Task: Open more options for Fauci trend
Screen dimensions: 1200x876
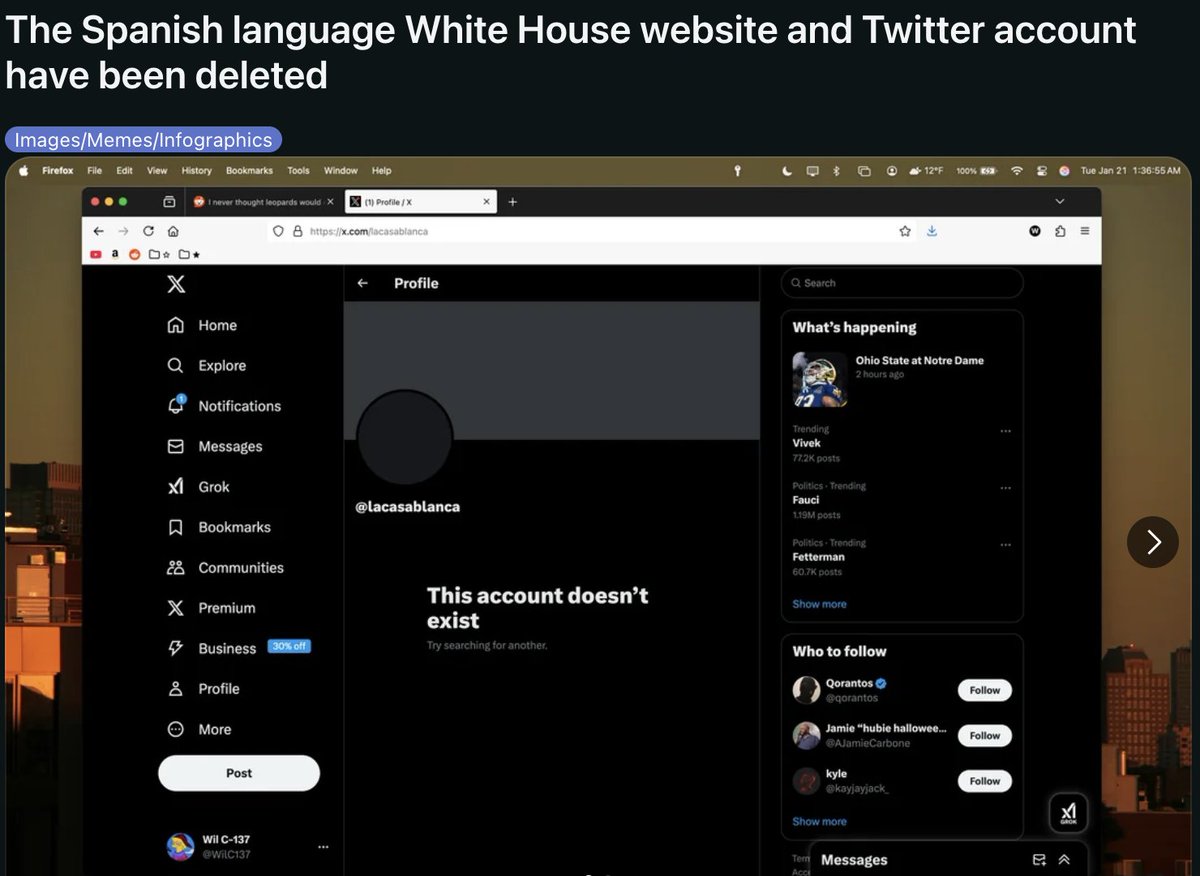Action: (1005, 488)
